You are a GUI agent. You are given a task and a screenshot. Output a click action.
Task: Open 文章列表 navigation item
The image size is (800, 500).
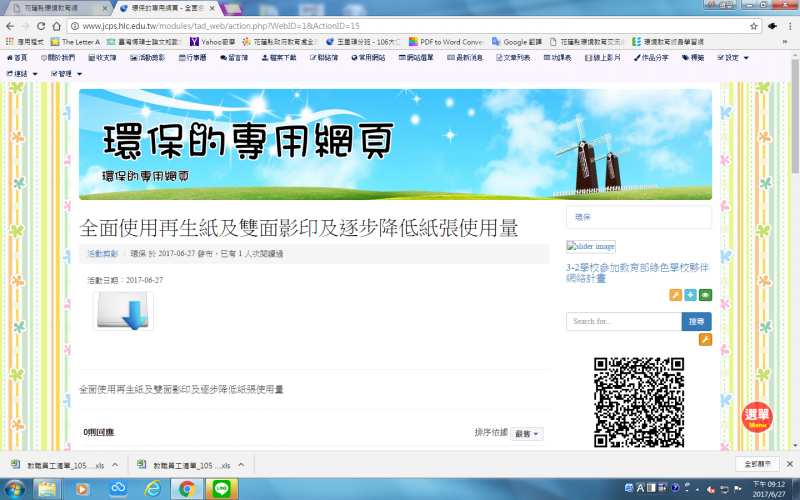513,58
